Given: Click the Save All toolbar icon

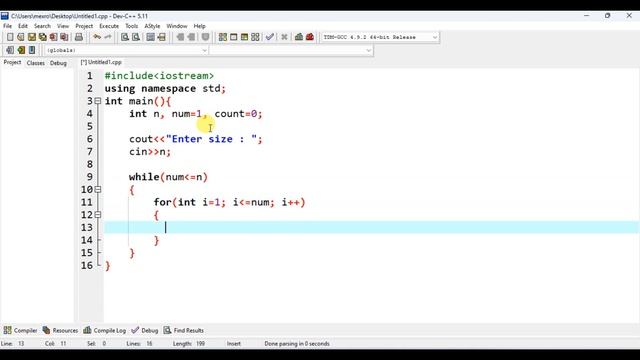Looking at the screenshot, I should [x=42, y=37].
